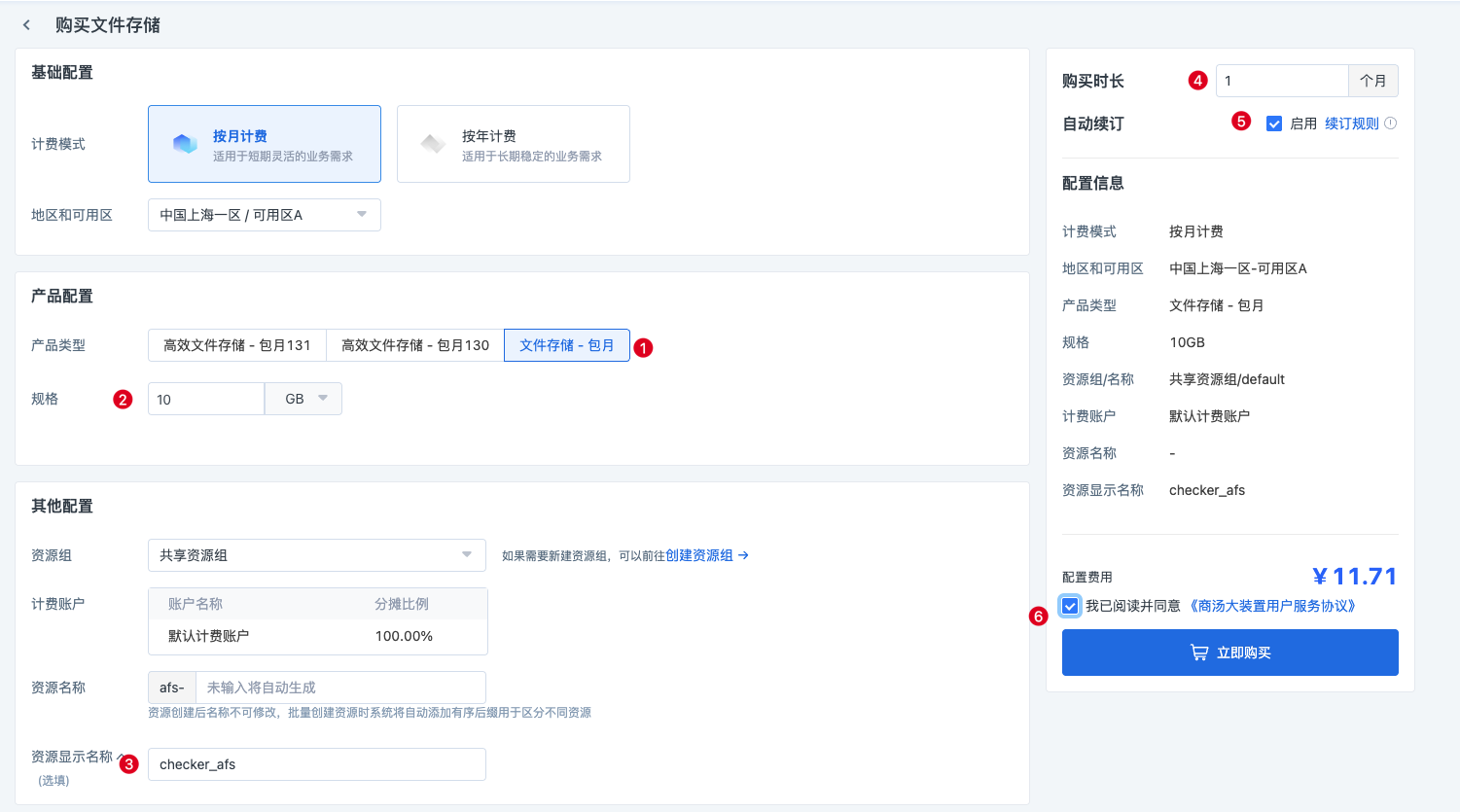Click the 个月 unit label
Screen dimensions: 1460x812
click(1373, 81)
